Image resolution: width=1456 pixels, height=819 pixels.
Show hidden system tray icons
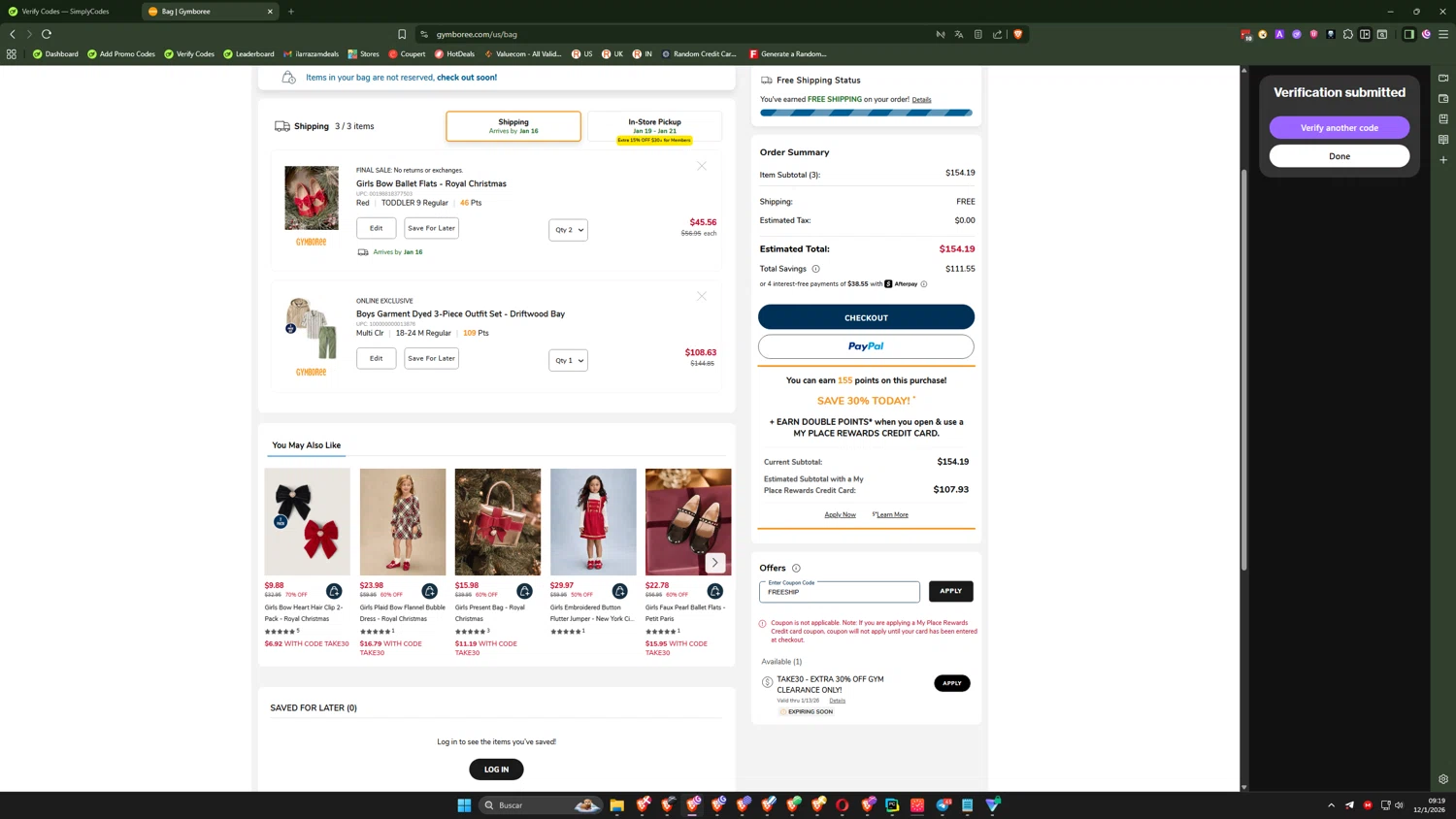1331,805
